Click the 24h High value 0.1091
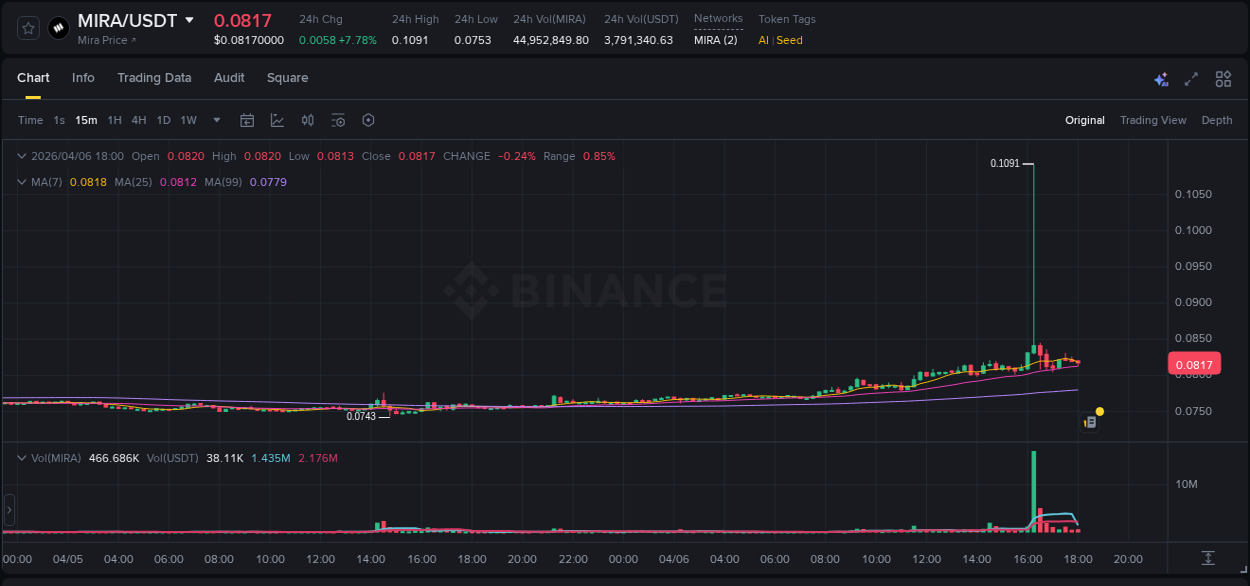The width and height of the screenshot is (1250, 586). click(410, 40)
